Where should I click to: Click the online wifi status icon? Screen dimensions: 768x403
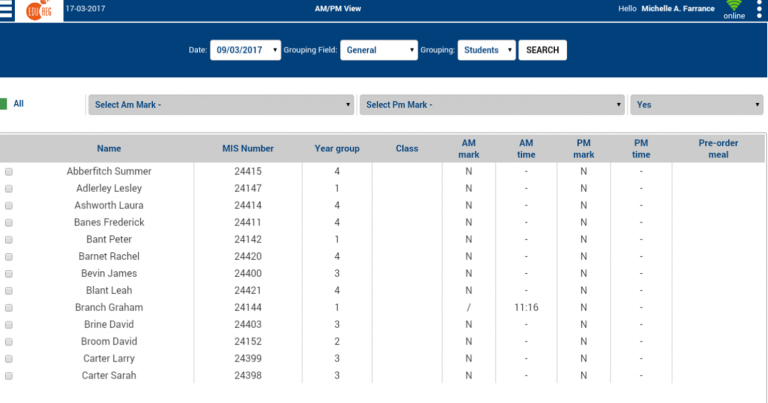734,7
